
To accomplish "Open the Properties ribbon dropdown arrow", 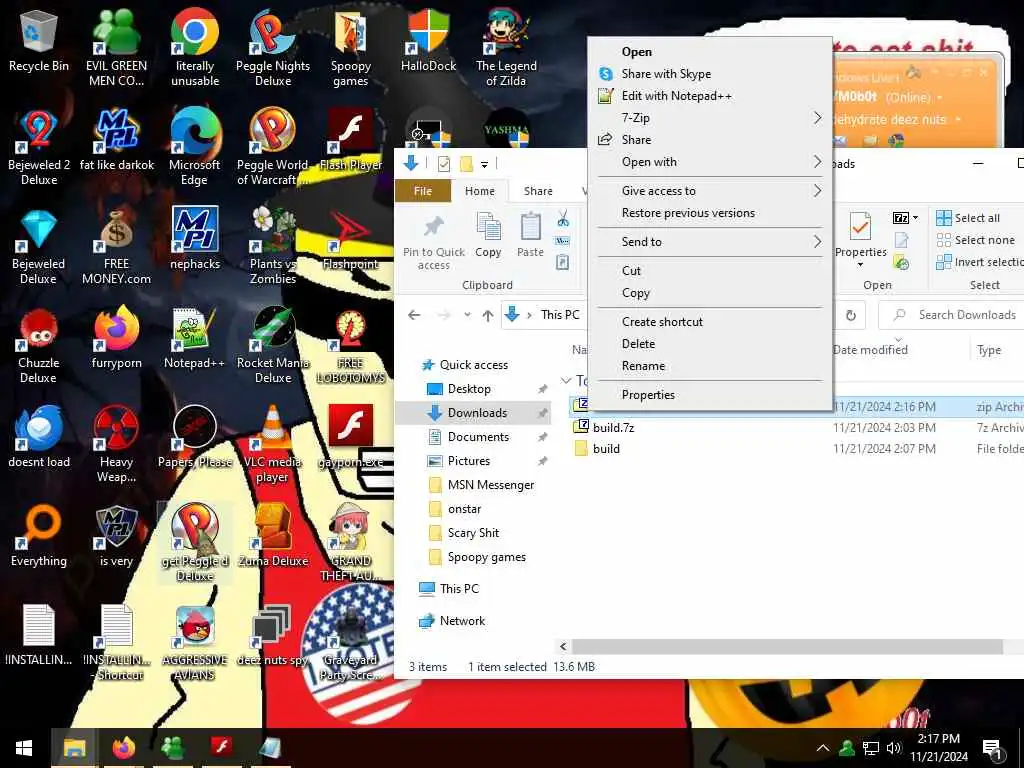I will coord(860,264).
